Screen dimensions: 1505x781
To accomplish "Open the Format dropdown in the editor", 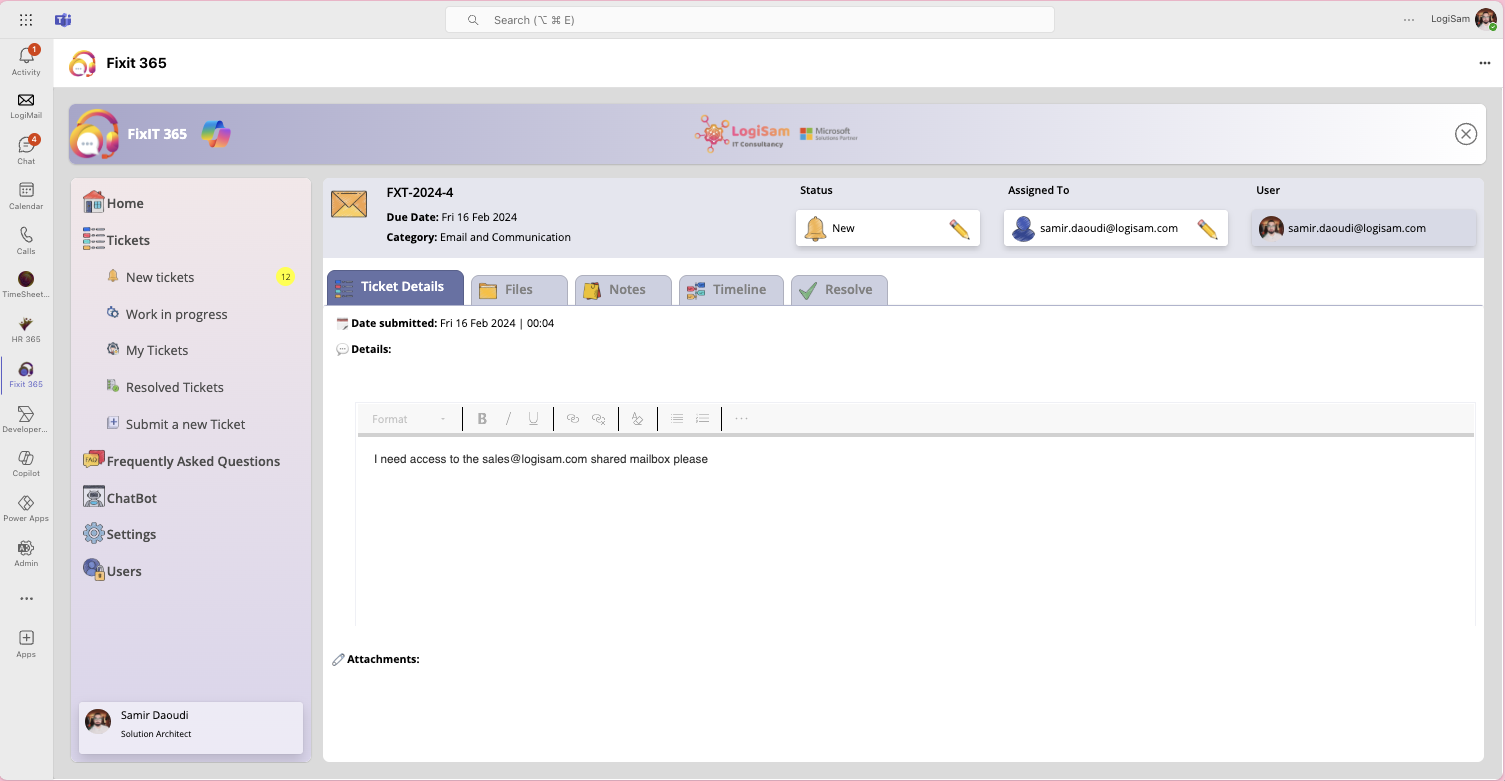I will [409, 419].
